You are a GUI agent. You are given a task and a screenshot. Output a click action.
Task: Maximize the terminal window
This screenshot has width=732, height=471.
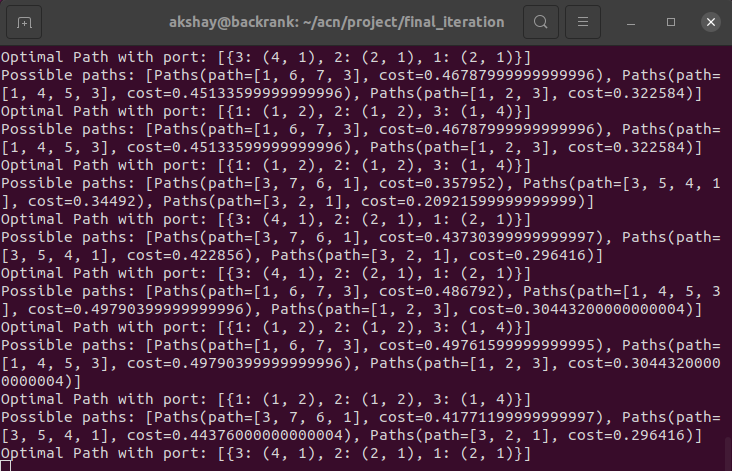[671, 22]
